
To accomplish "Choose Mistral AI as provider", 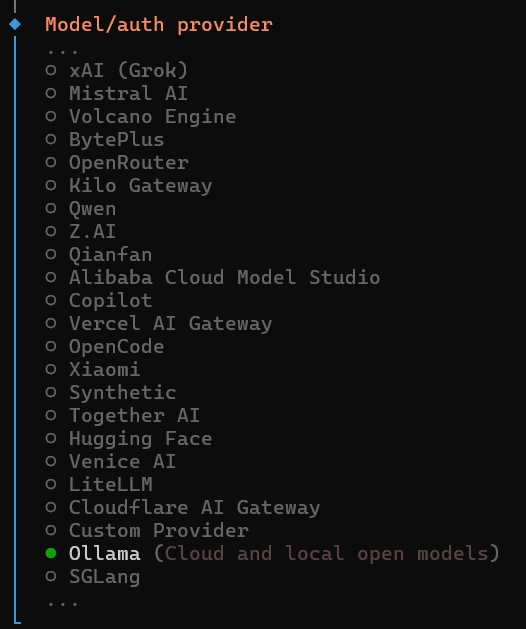I will coord(116,93).
